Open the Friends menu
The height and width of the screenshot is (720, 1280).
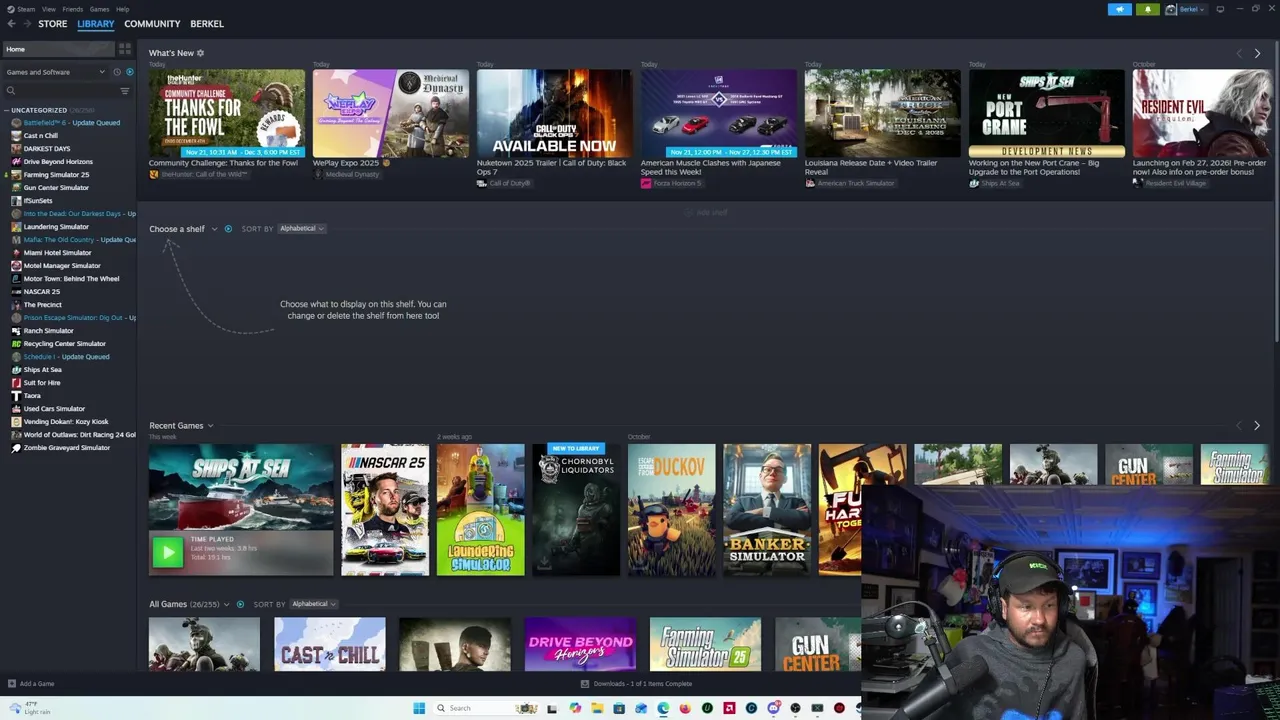coord(72,9)
